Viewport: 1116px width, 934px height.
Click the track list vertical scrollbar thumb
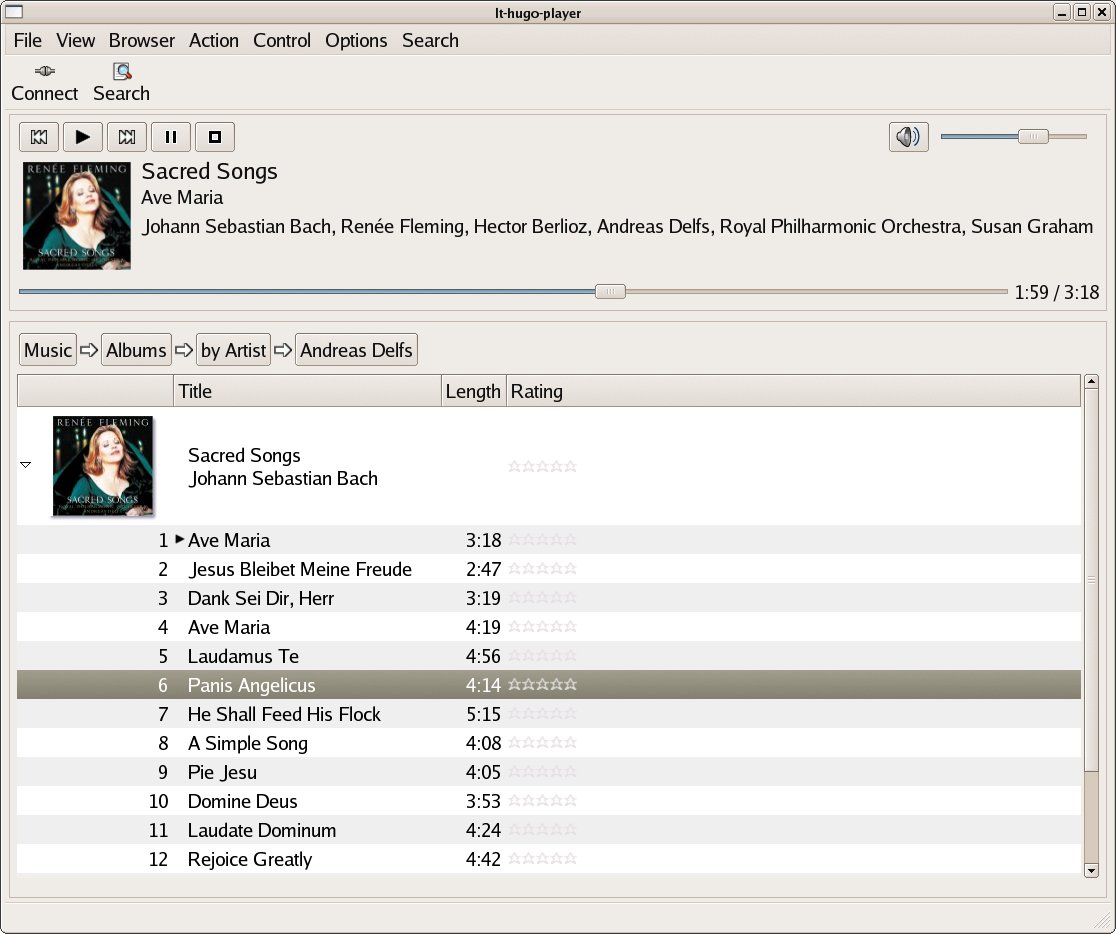1091,579
